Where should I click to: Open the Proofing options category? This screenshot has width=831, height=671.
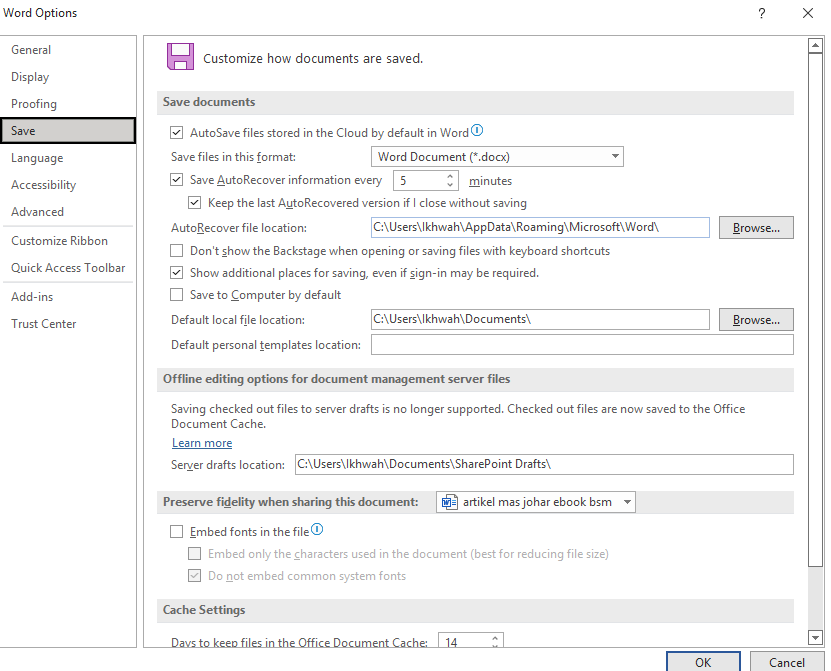click(68, 104)
